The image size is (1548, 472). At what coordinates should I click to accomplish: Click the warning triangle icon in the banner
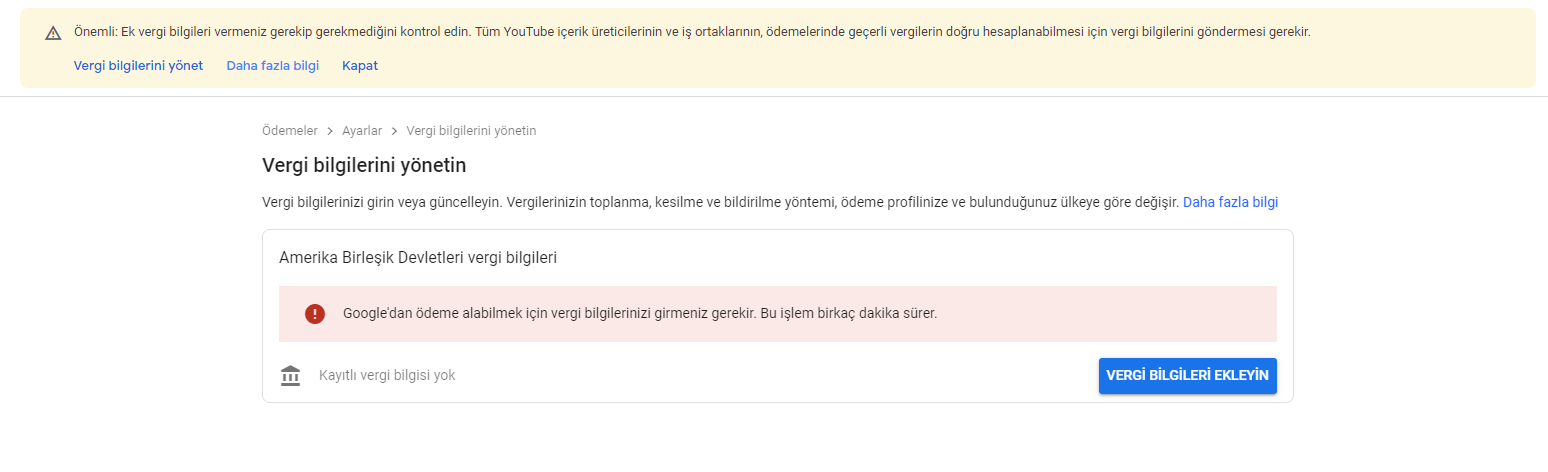pyautogui.click(x=53, y=33)
